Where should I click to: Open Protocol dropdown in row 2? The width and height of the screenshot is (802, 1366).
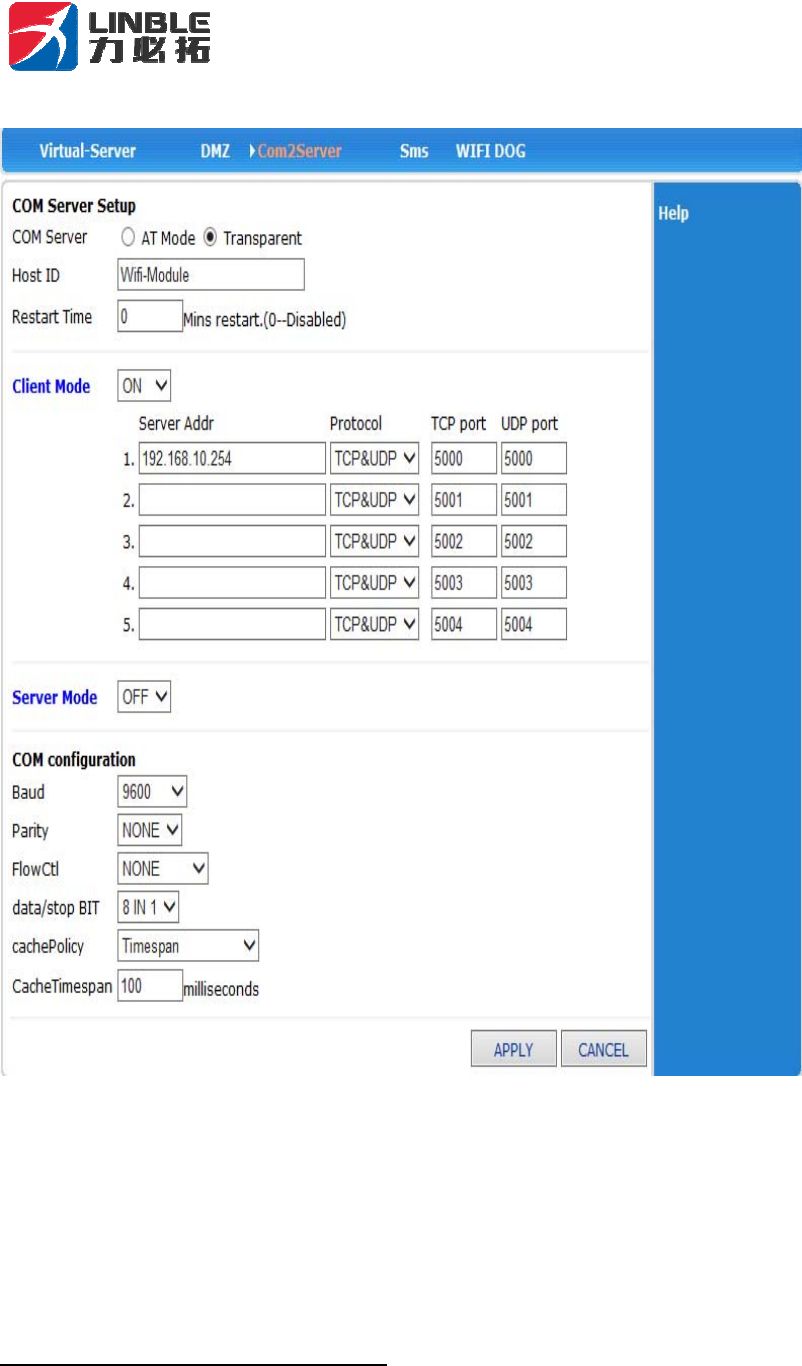click(374, 499)
